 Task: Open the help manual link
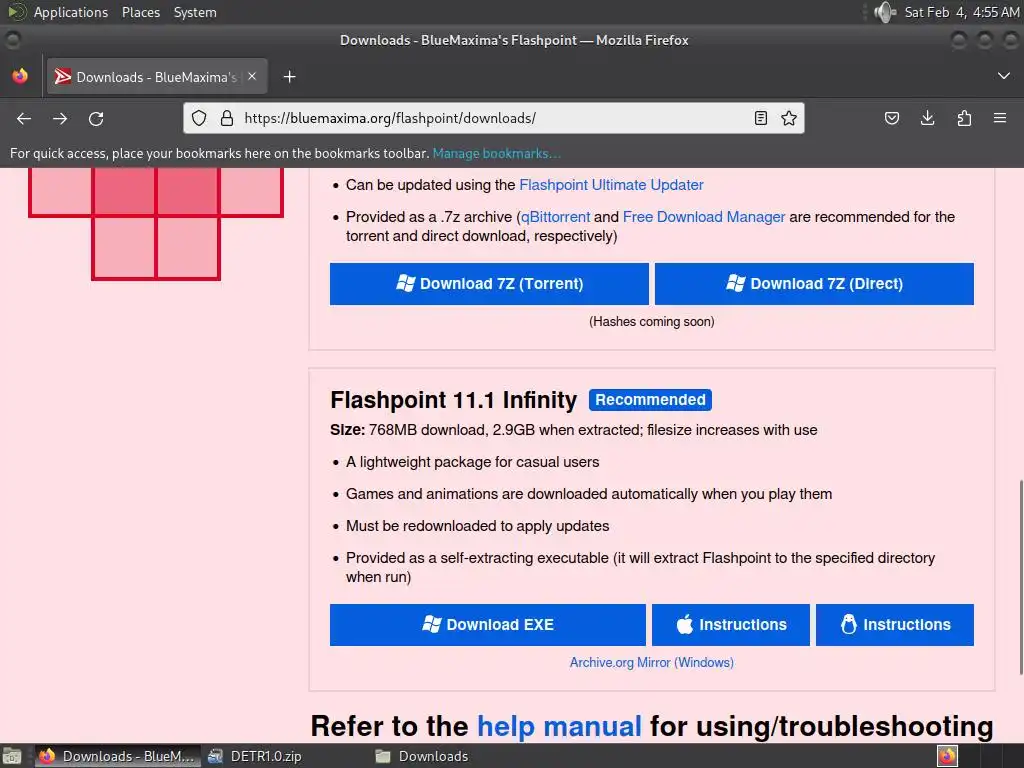coord(559,726)
